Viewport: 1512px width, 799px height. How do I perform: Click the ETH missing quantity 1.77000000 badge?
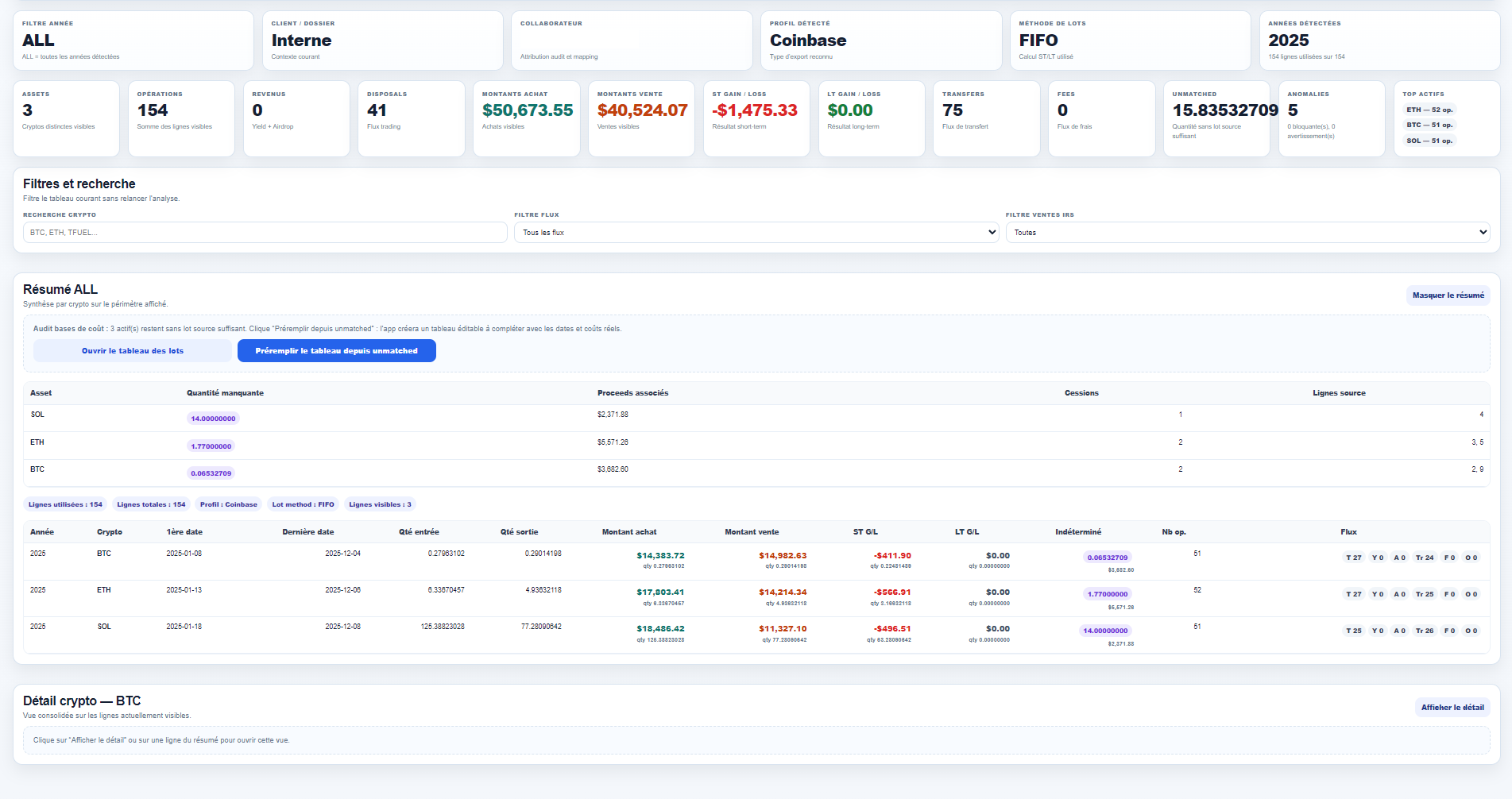pos(211,446)
